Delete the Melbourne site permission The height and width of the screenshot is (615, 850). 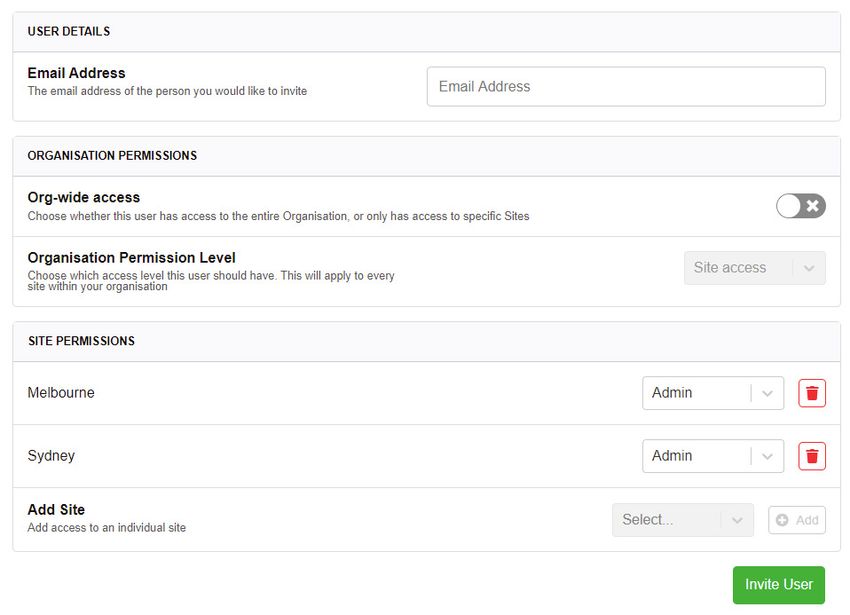[x=812, y=393]
